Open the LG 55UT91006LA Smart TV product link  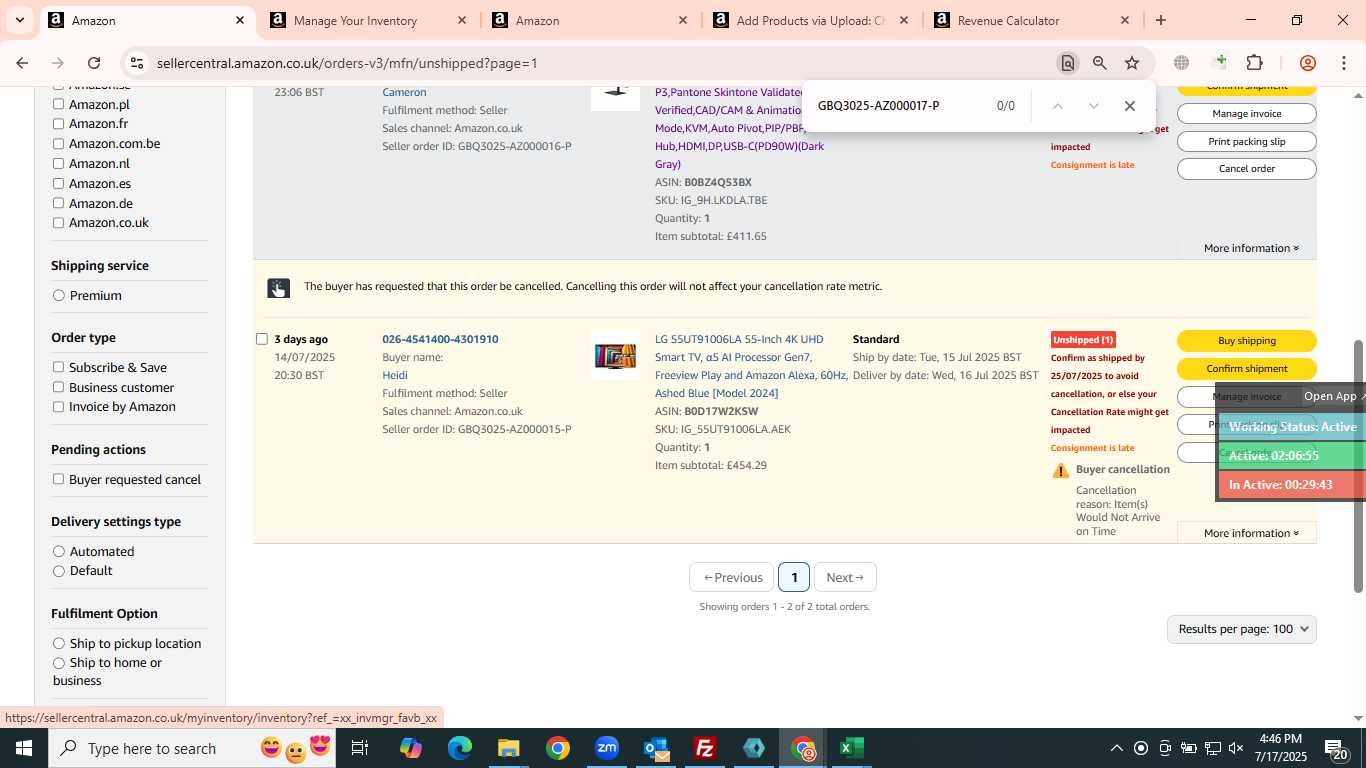click(x=751, y=366)
